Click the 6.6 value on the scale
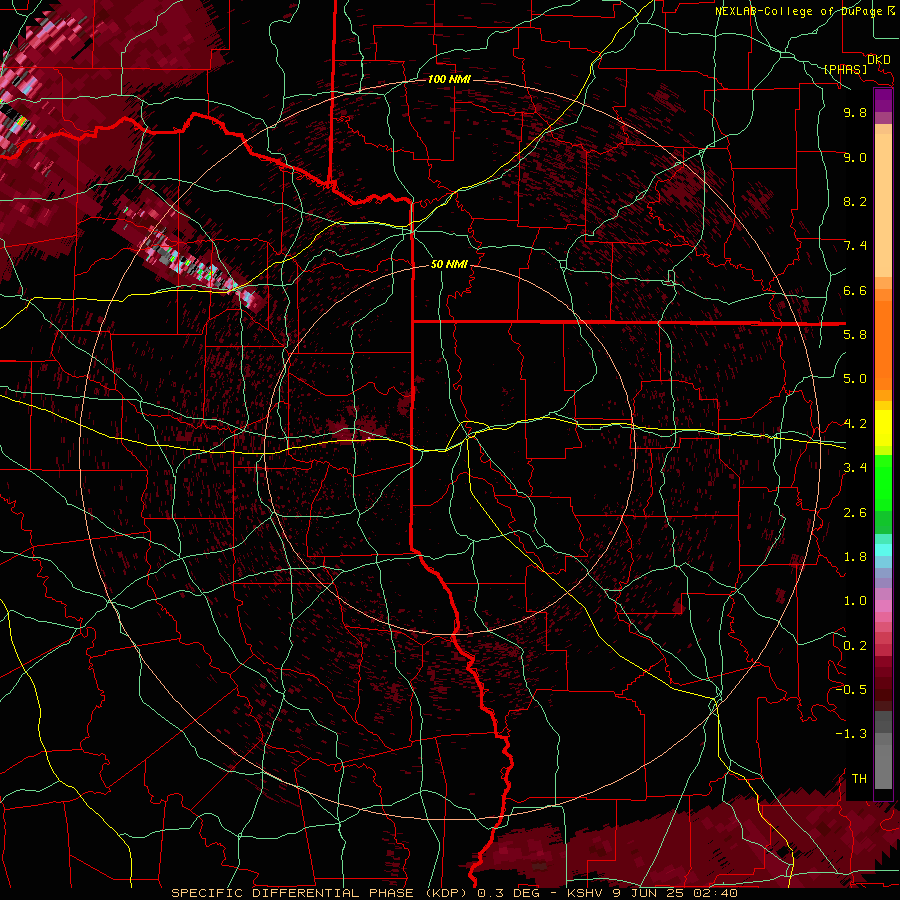This screenshot has height=900, width=900. coord(855,290)
